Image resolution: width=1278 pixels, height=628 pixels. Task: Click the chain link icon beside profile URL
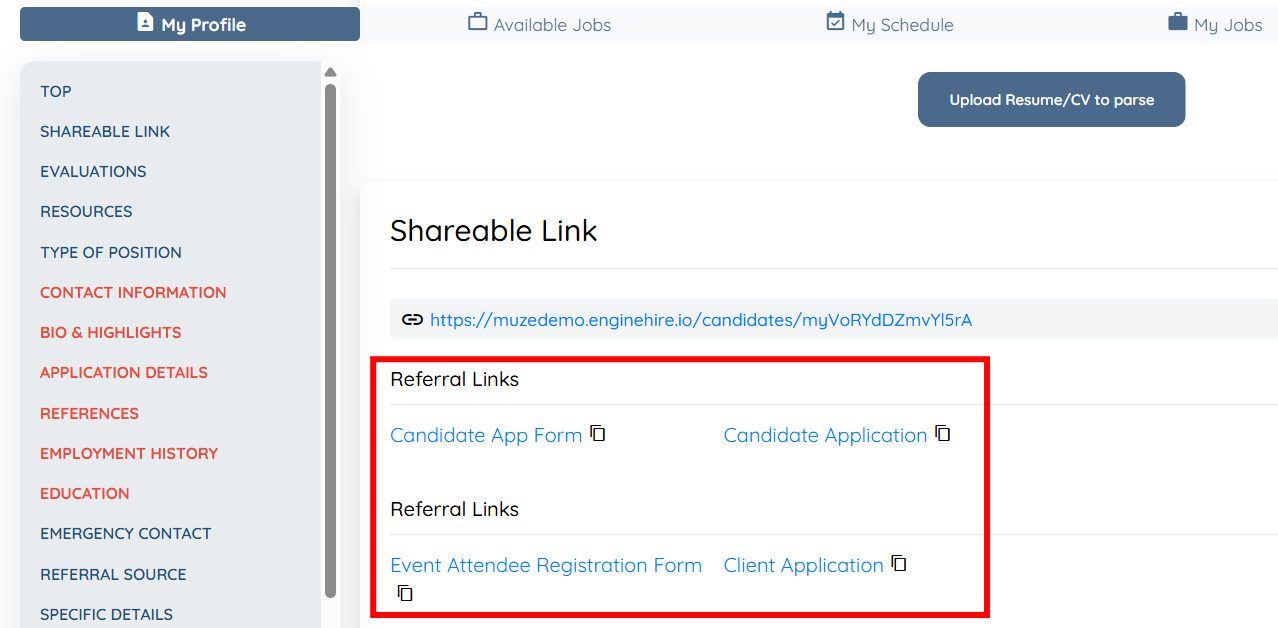(x=412, y=320)
